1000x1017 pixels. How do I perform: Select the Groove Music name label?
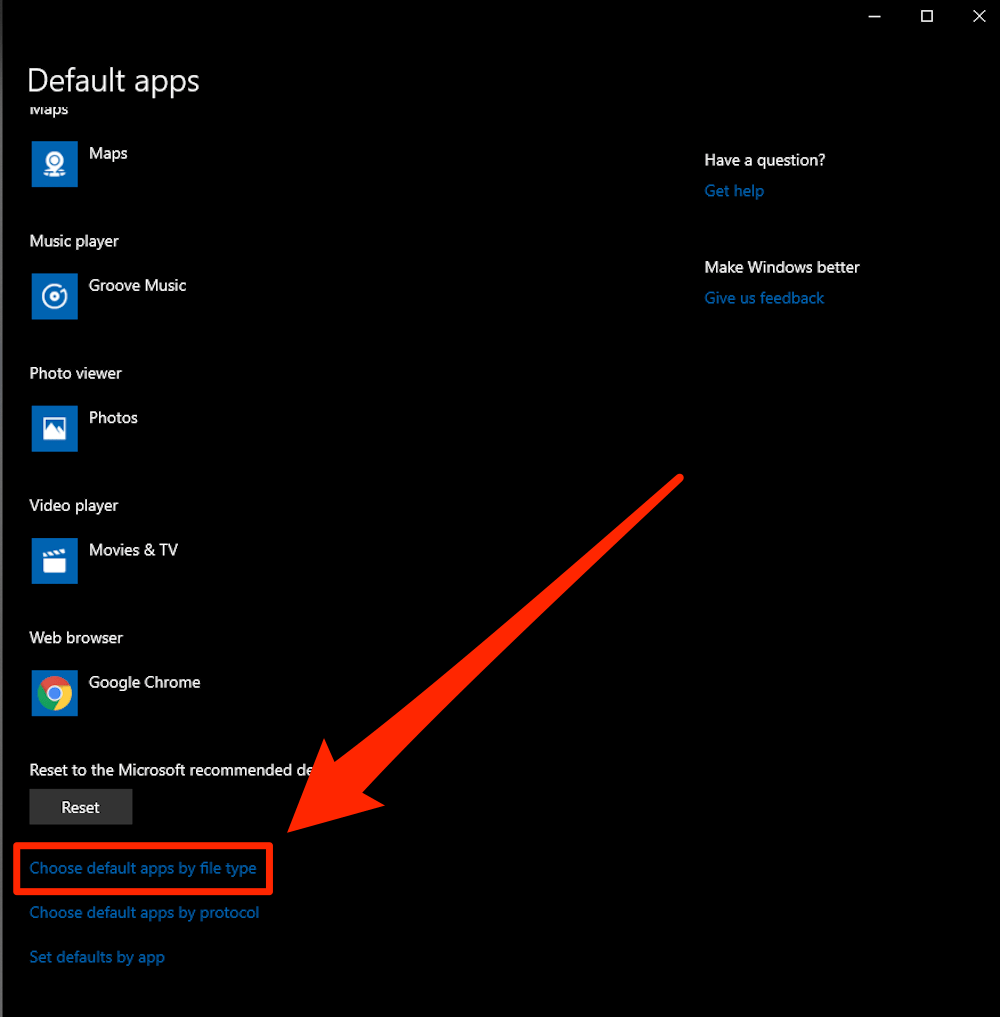click(x=137, y=286)
